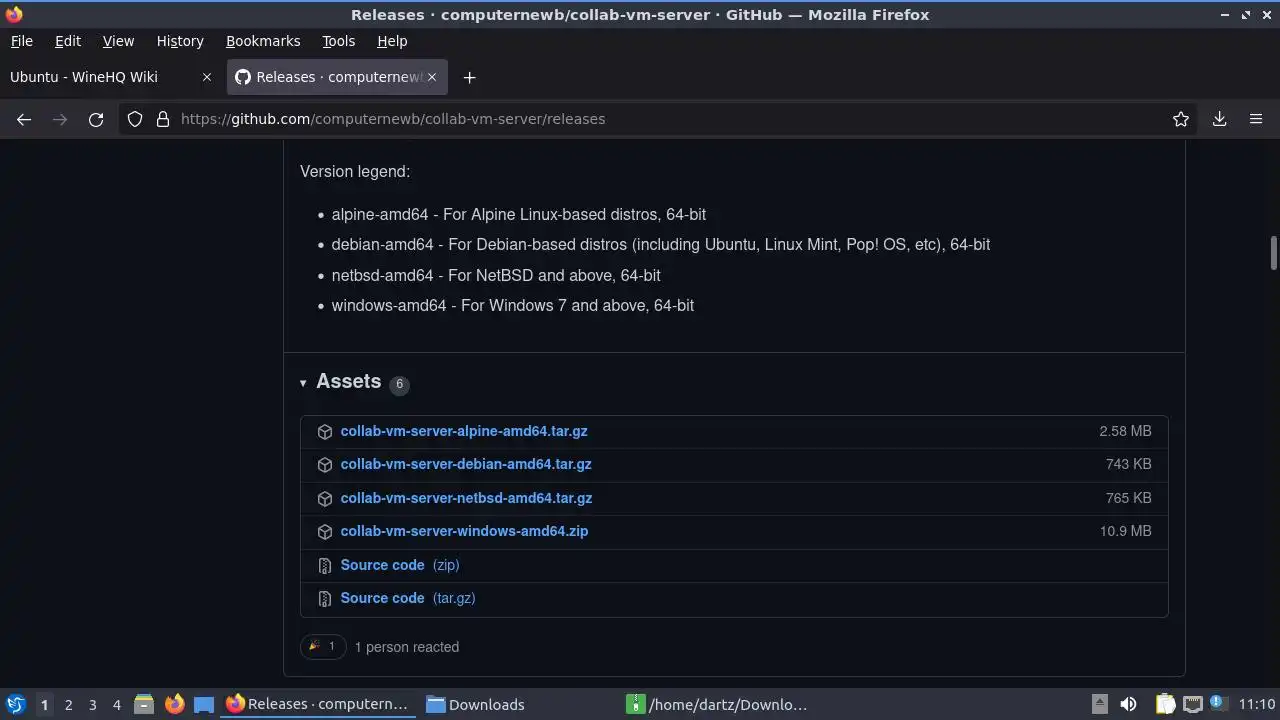Click package icon beside alpine-amd64 asset
The width and height of the screenshot is (1280, 720).
point(325,432)
